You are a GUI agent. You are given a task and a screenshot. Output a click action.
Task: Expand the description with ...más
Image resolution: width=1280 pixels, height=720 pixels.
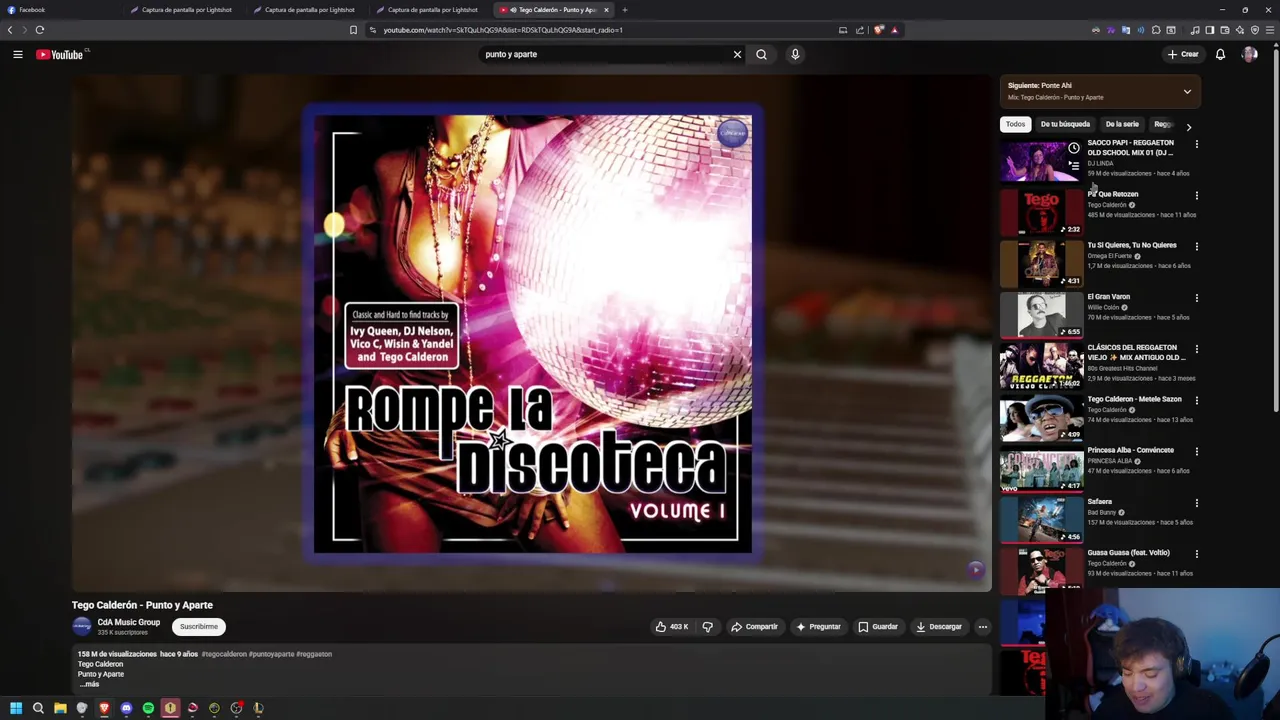(89, 684)
